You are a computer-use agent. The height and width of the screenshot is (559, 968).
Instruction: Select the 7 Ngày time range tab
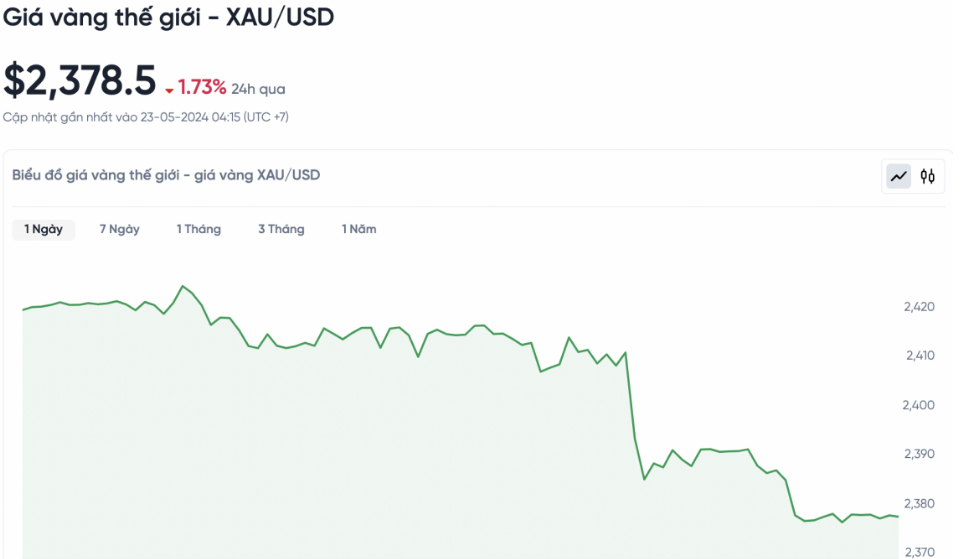[119, 229]
